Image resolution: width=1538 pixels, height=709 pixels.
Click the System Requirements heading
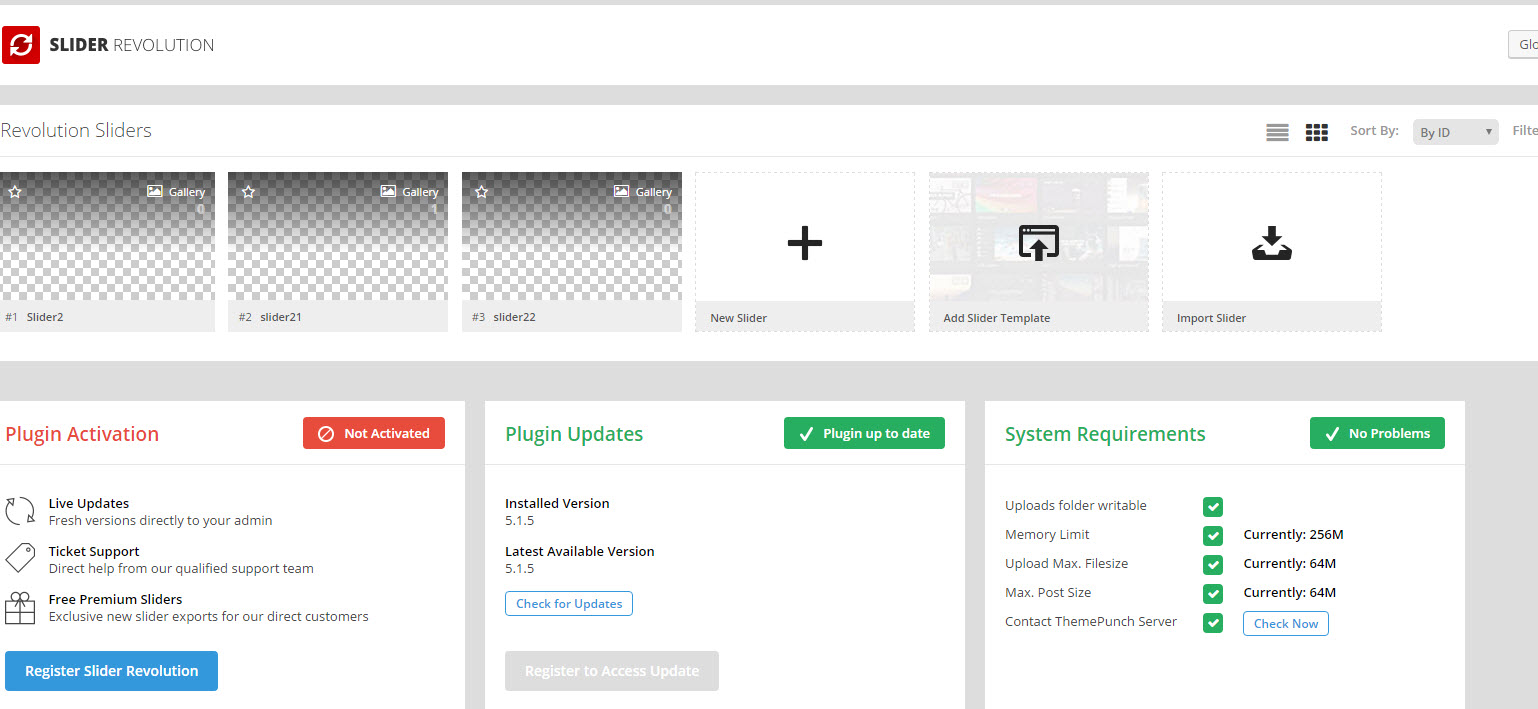[x=1105, y=434]
